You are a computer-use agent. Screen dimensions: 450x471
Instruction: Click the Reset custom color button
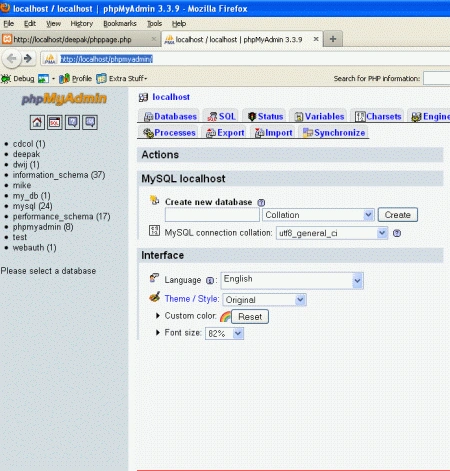point(250,317)
